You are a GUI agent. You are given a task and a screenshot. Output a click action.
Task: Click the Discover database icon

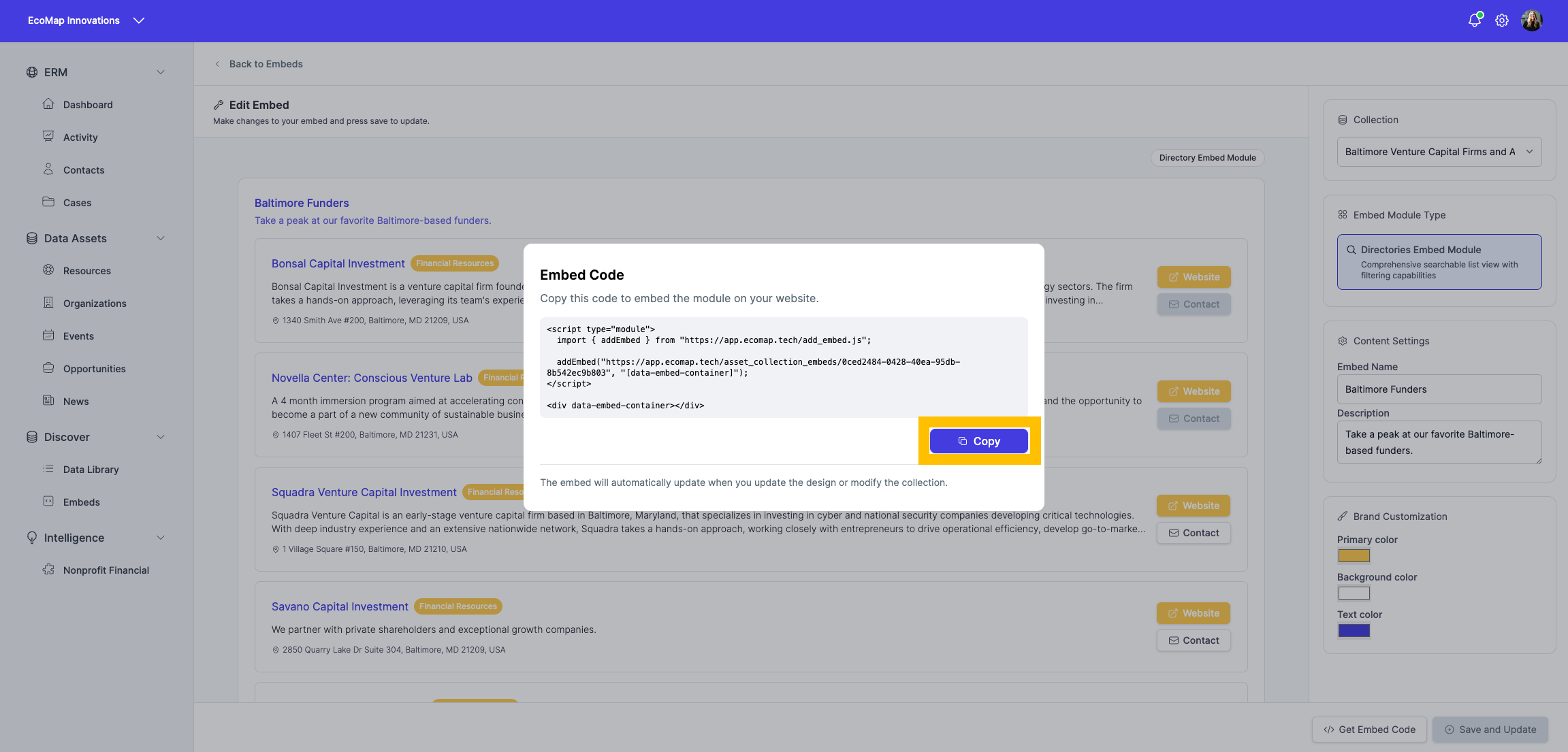[32, 437]
